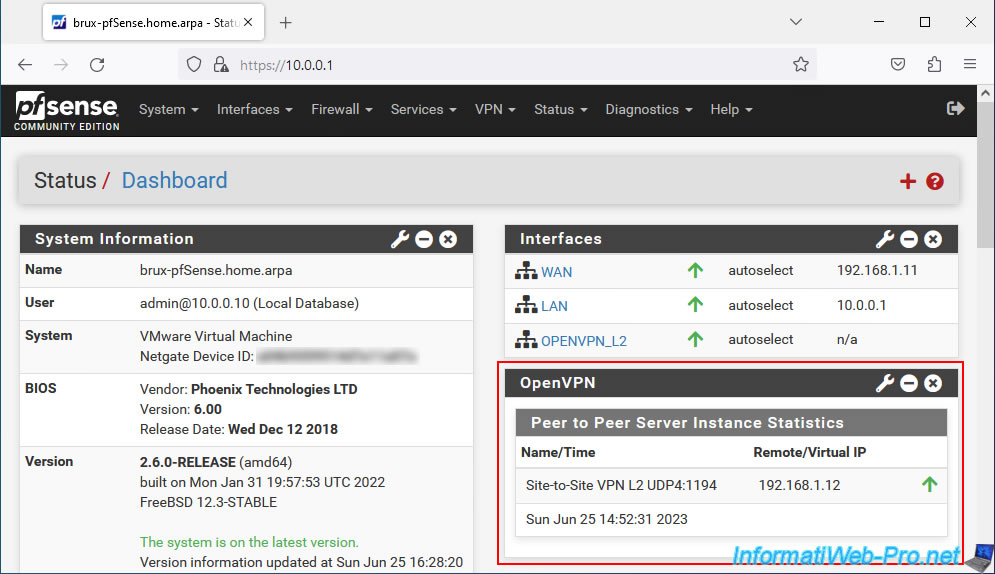Click the logout icon in navbar
Screen dimensions: 995x574
pyautogui.click(x=955, y=108)
